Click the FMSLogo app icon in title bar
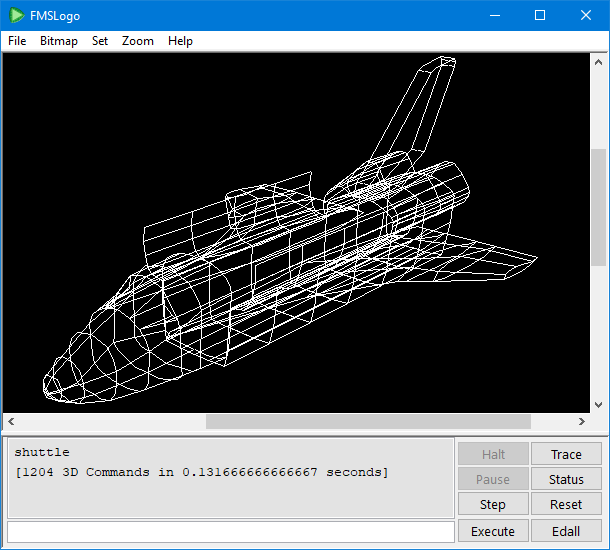This screenshot has width=610, height=550. pyautogui.click(x=17, y=16)
